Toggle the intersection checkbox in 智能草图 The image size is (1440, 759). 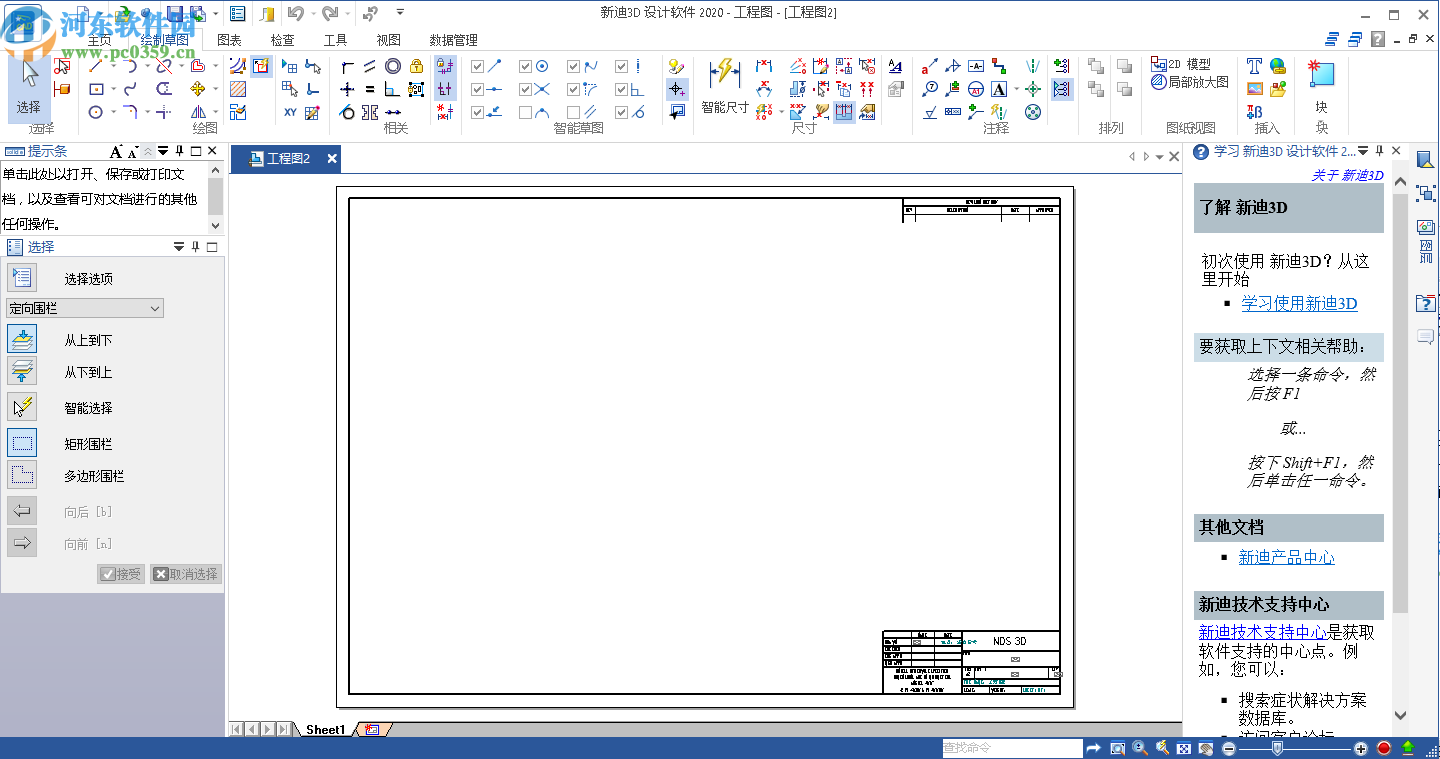point(526,89)
